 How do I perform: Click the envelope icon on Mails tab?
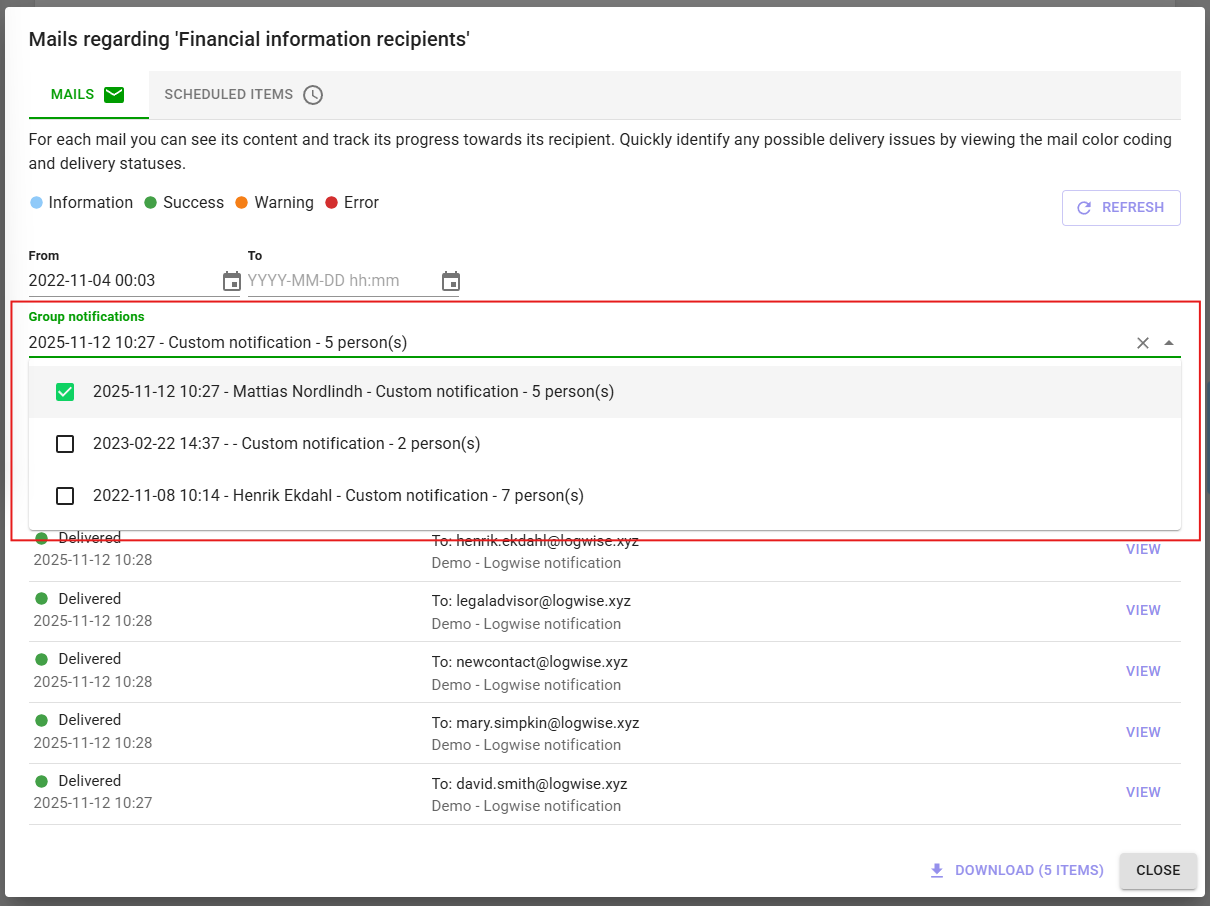pos(114,95)
